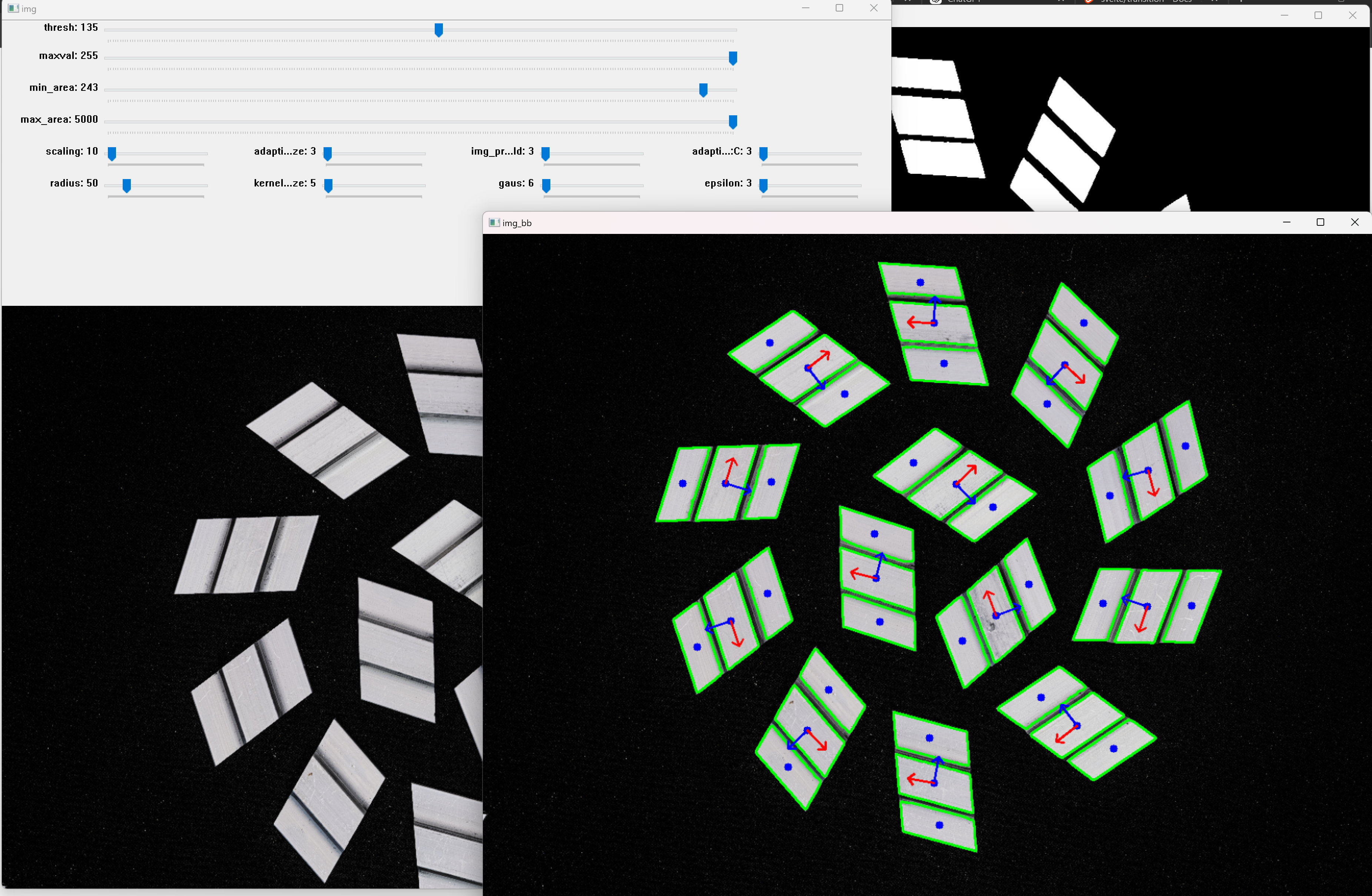The width and height of the screenshot is (1372, 896).
Task: Click the adaptive size slider handle
Action: [328, 153]
